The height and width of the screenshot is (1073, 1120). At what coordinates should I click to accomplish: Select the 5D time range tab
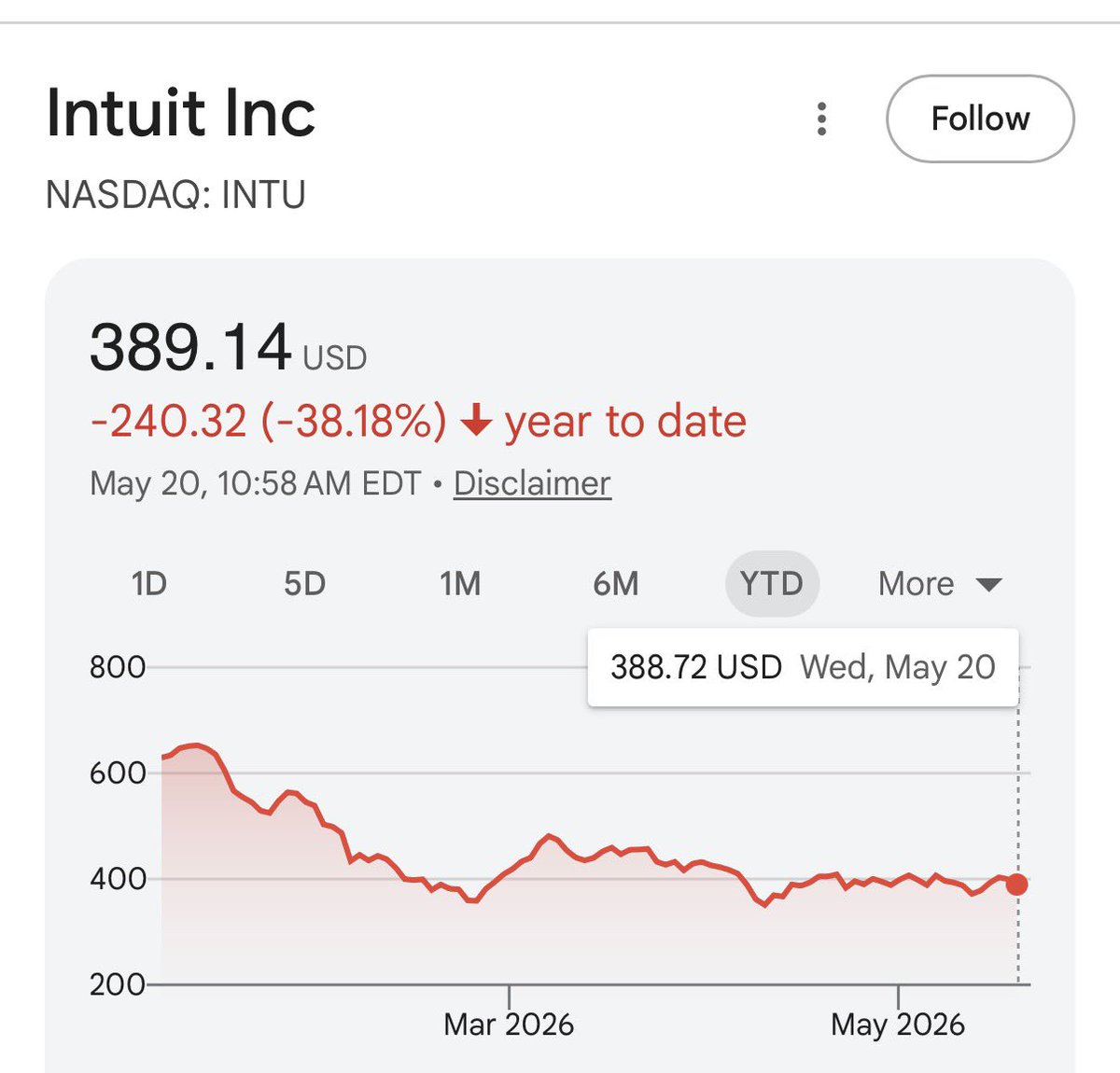coord(304,584)
